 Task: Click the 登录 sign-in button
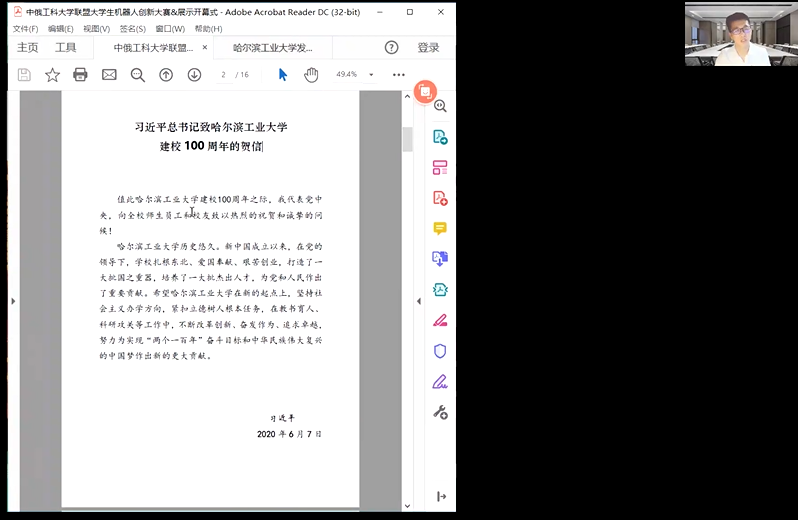[428, 47]
